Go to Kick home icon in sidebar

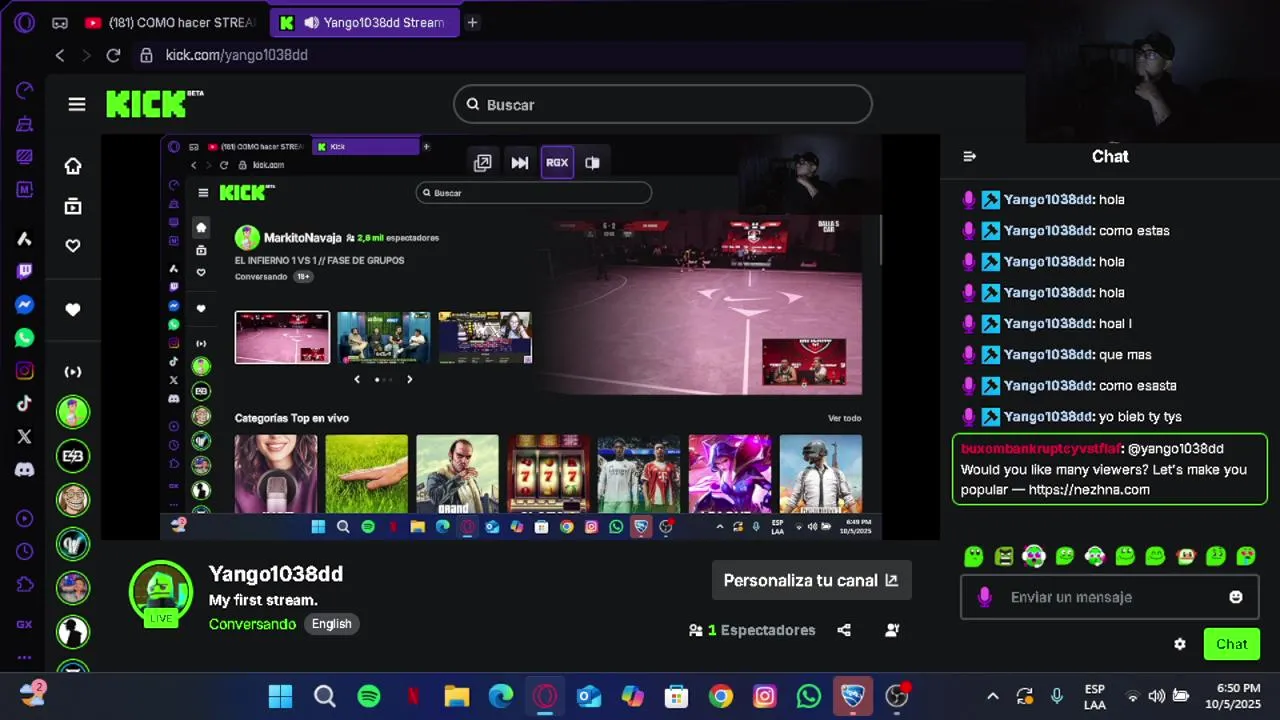pos(73,166)
